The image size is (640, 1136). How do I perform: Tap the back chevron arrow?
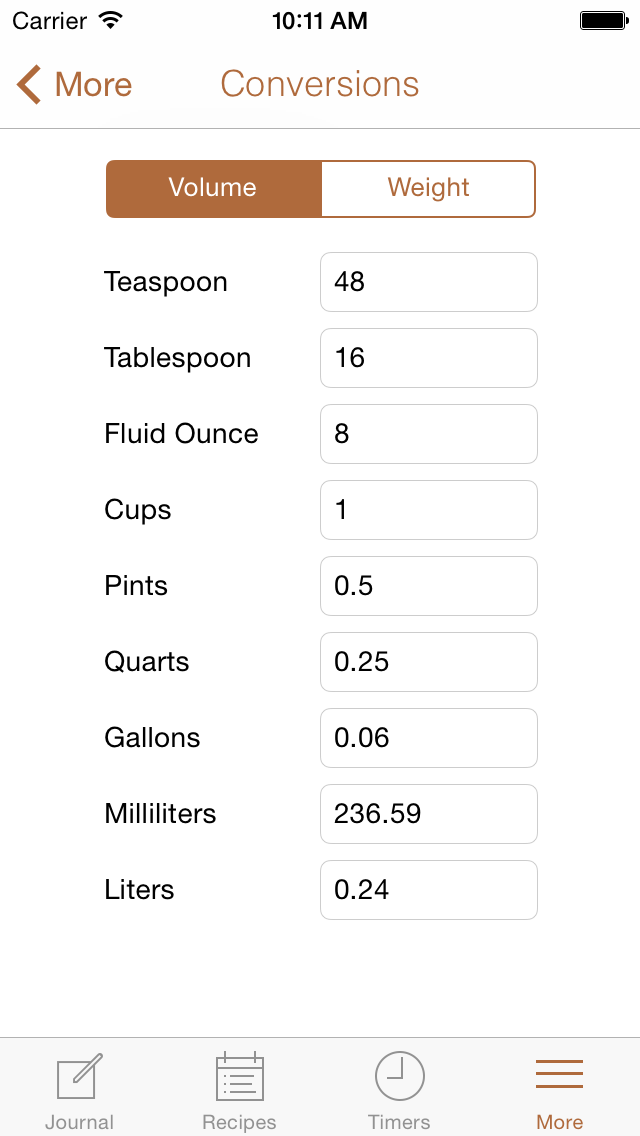click(x=29, y=85)
